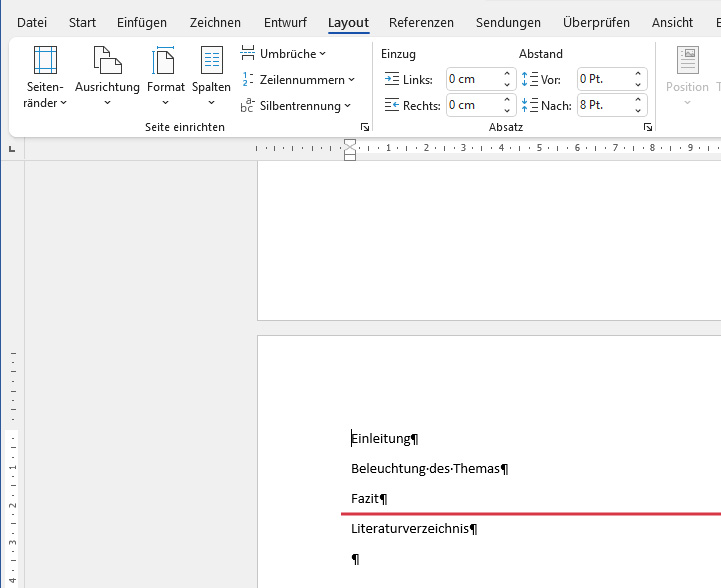
Task: Open the Umbrüche breaks dropdown
Action: [x=284, y=54]
